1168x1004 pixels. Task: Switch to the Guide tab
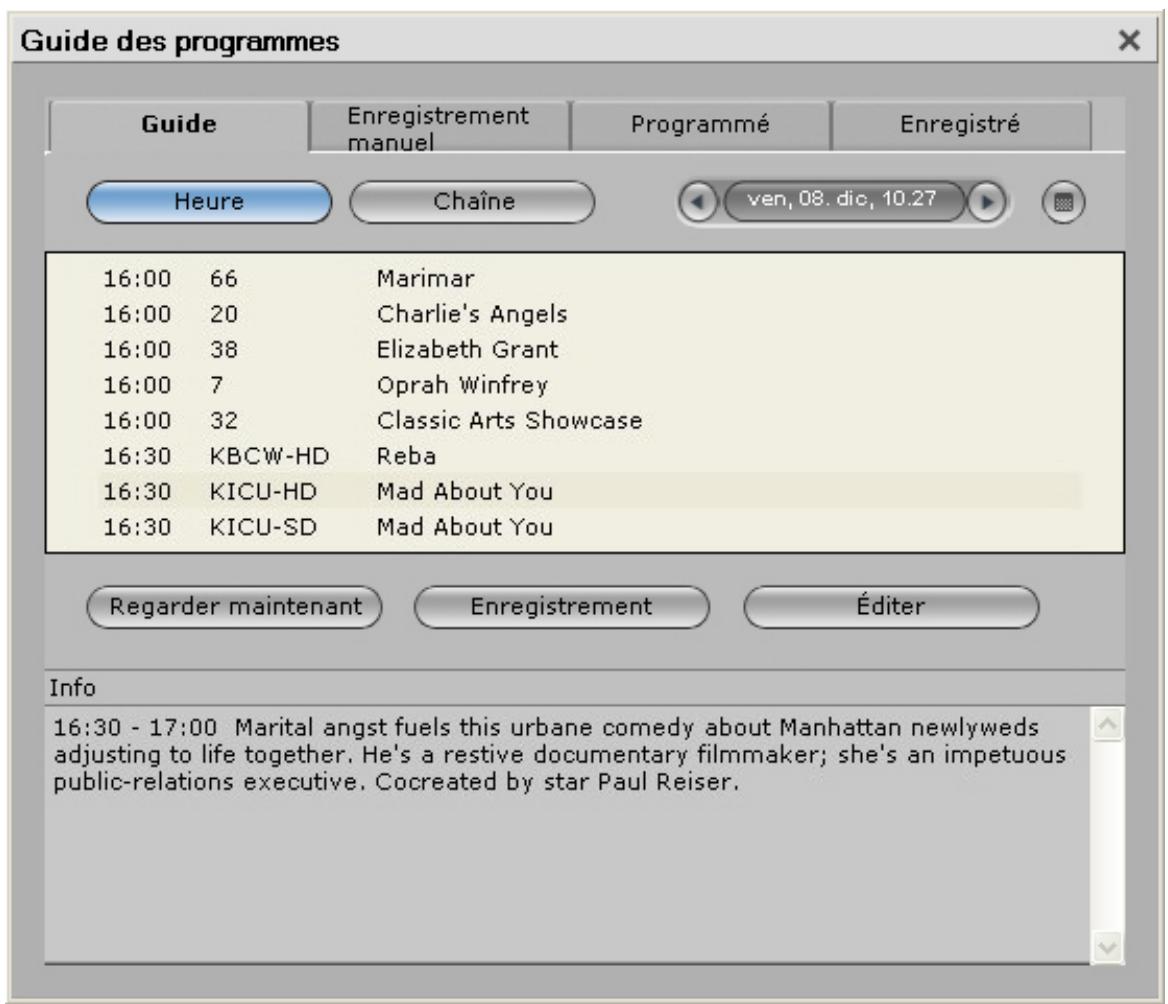[179, 124]
